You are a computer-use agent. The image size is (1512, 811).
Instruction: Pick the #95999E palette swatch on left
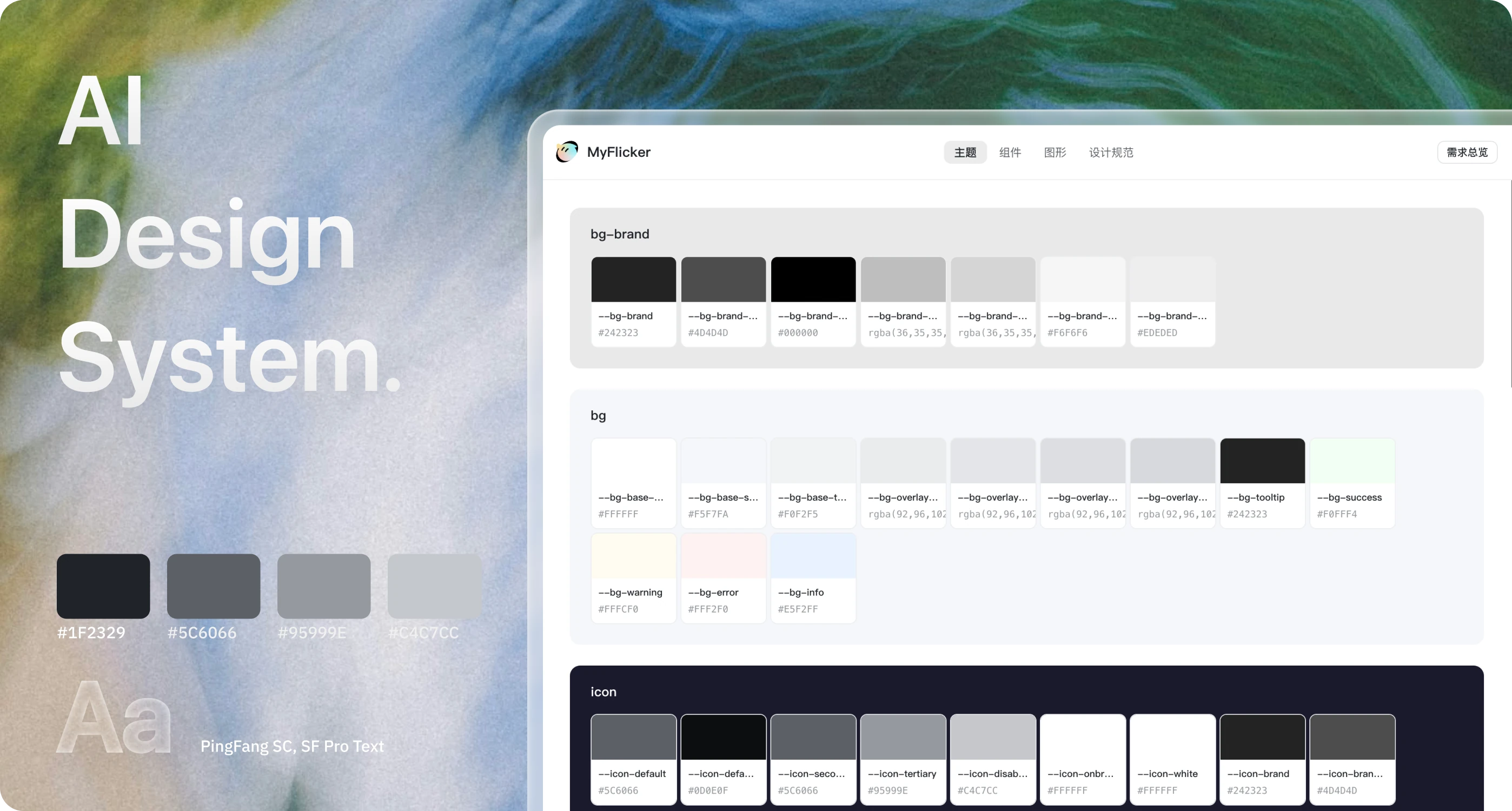click(324, 586)
